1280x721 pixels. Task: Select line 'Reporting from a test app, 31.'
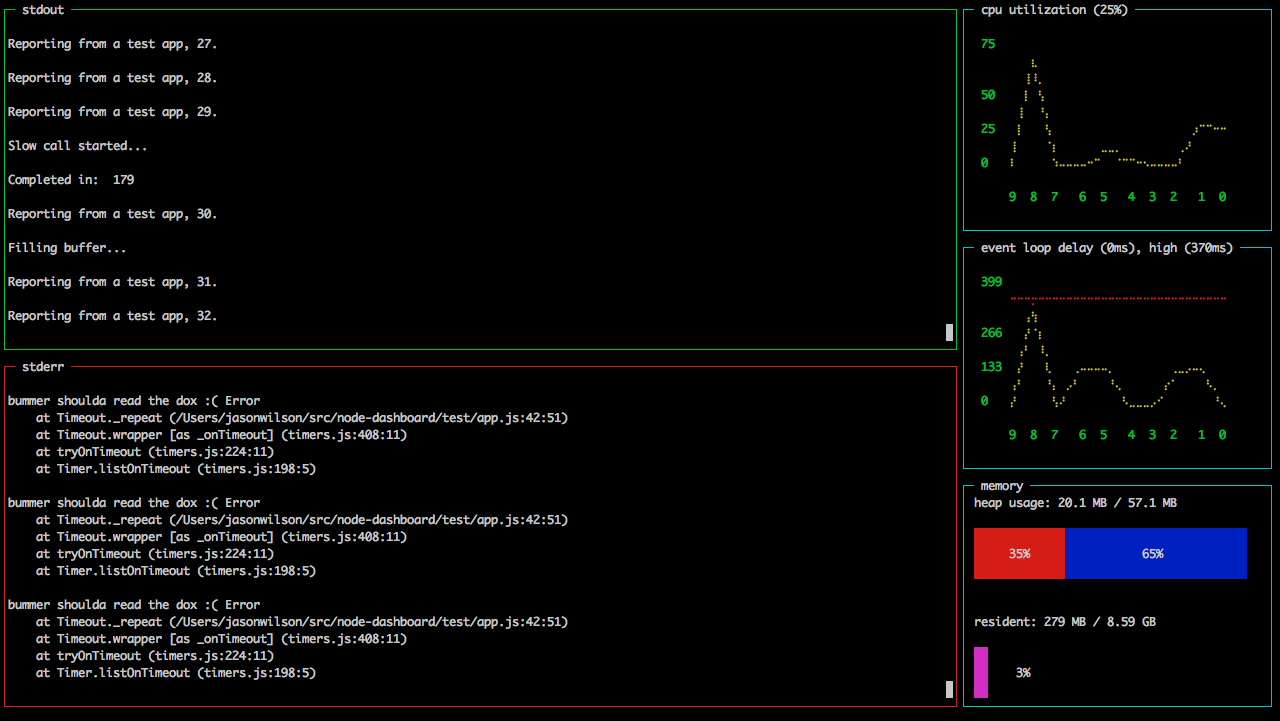112,282
